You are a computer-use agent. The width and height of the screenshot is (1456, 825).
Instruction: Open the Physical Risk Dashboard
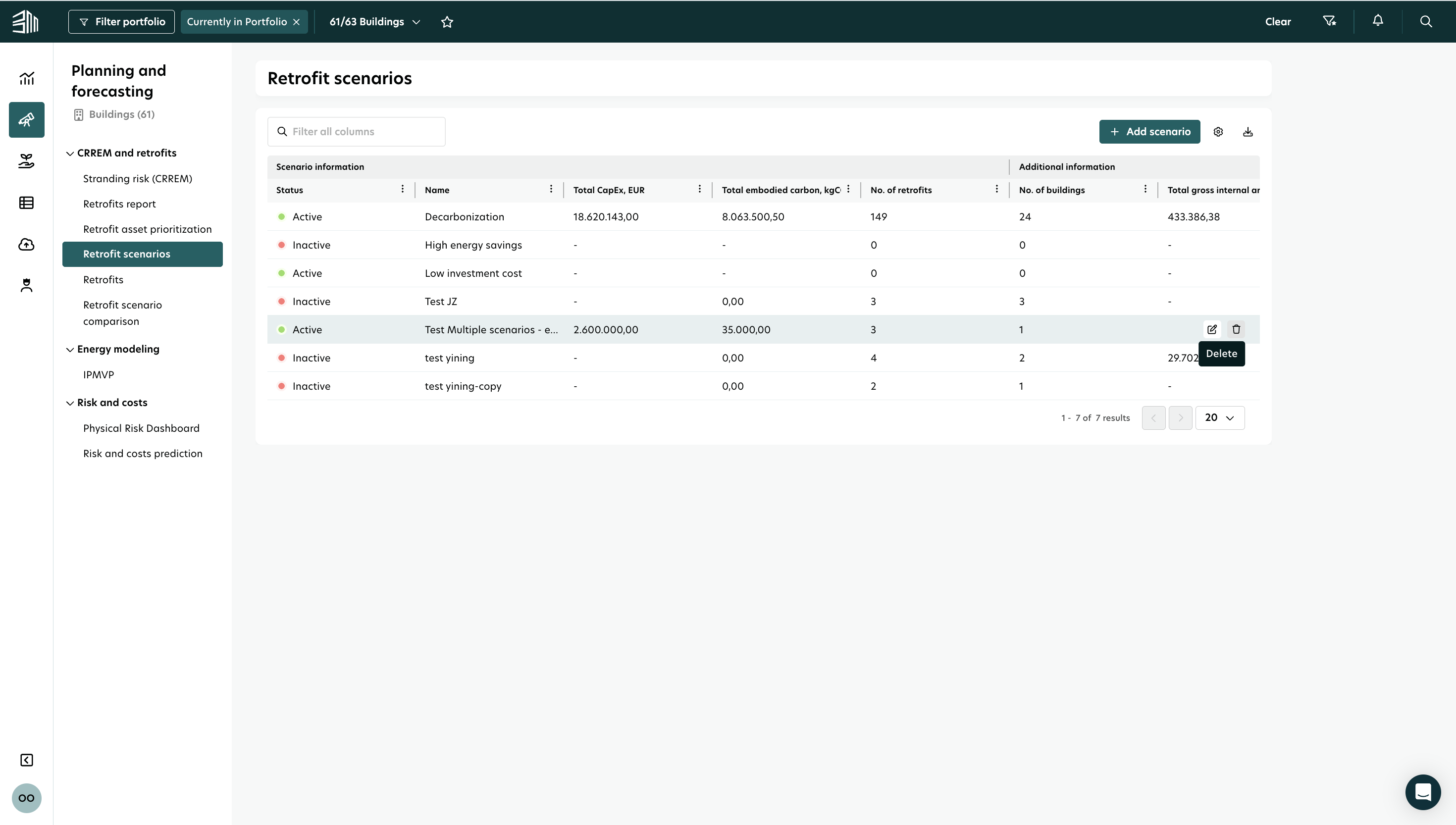pos(141,428)
